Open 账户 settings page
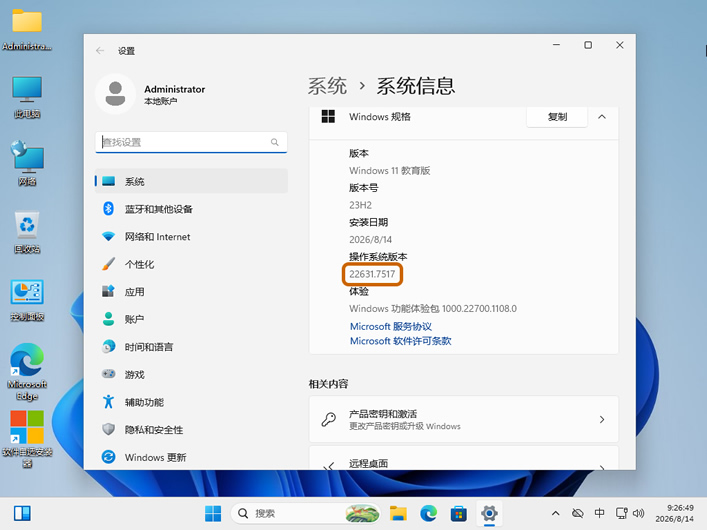 pyautogui.click(x=191, y=319)
